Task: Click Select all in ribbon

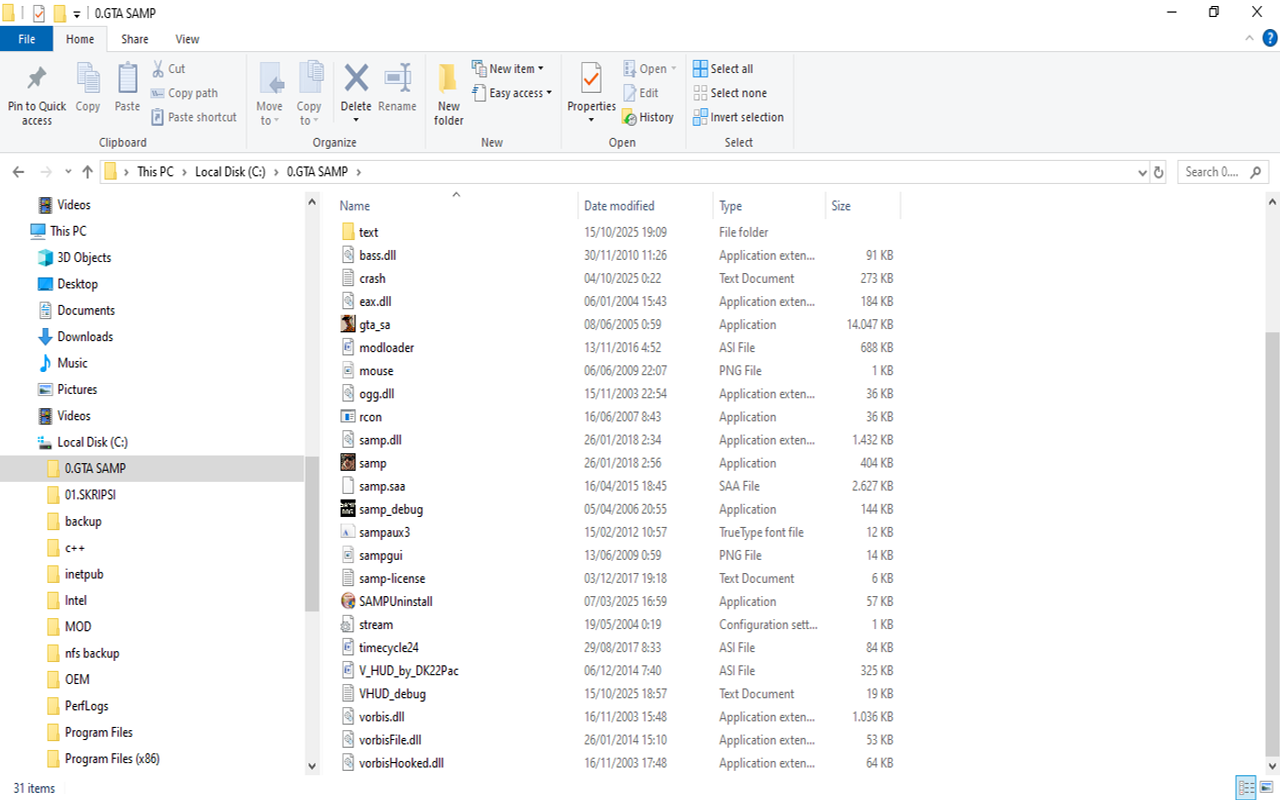Action: pos(723,69)
